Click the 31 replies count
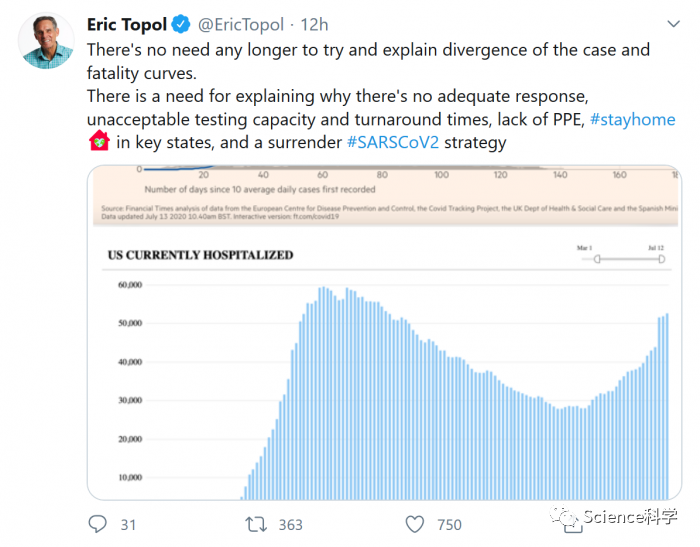700x547 pixels. (x=128, y=525)
